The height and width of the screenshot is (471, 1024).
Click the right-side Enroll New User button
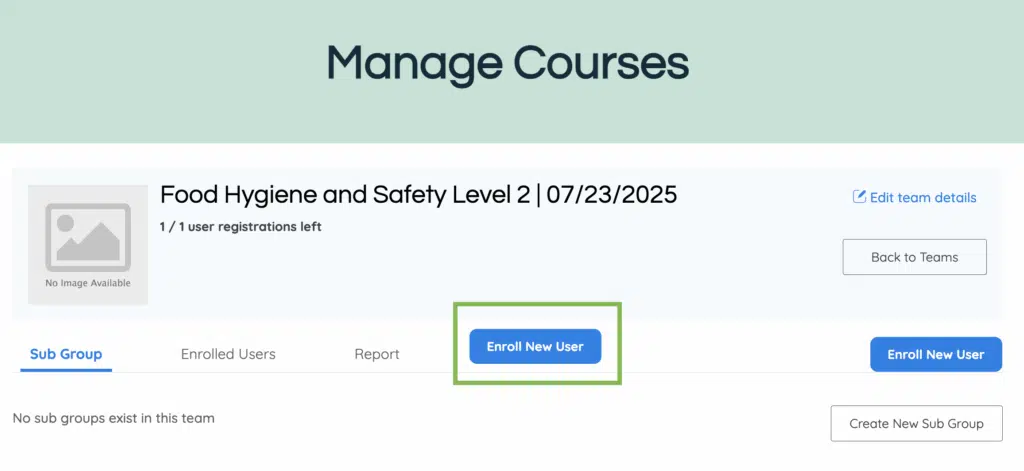935,354
